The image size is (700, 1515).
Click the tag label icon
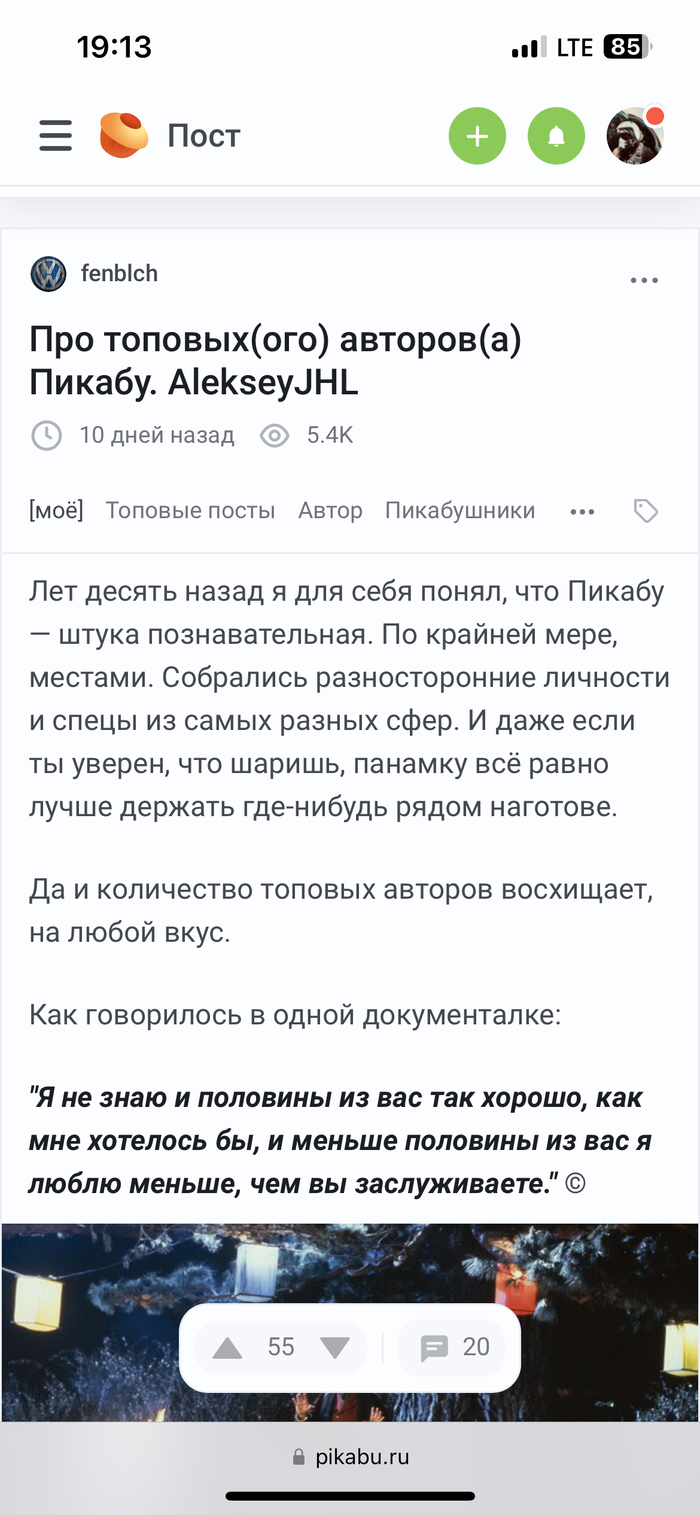(646, 512)
